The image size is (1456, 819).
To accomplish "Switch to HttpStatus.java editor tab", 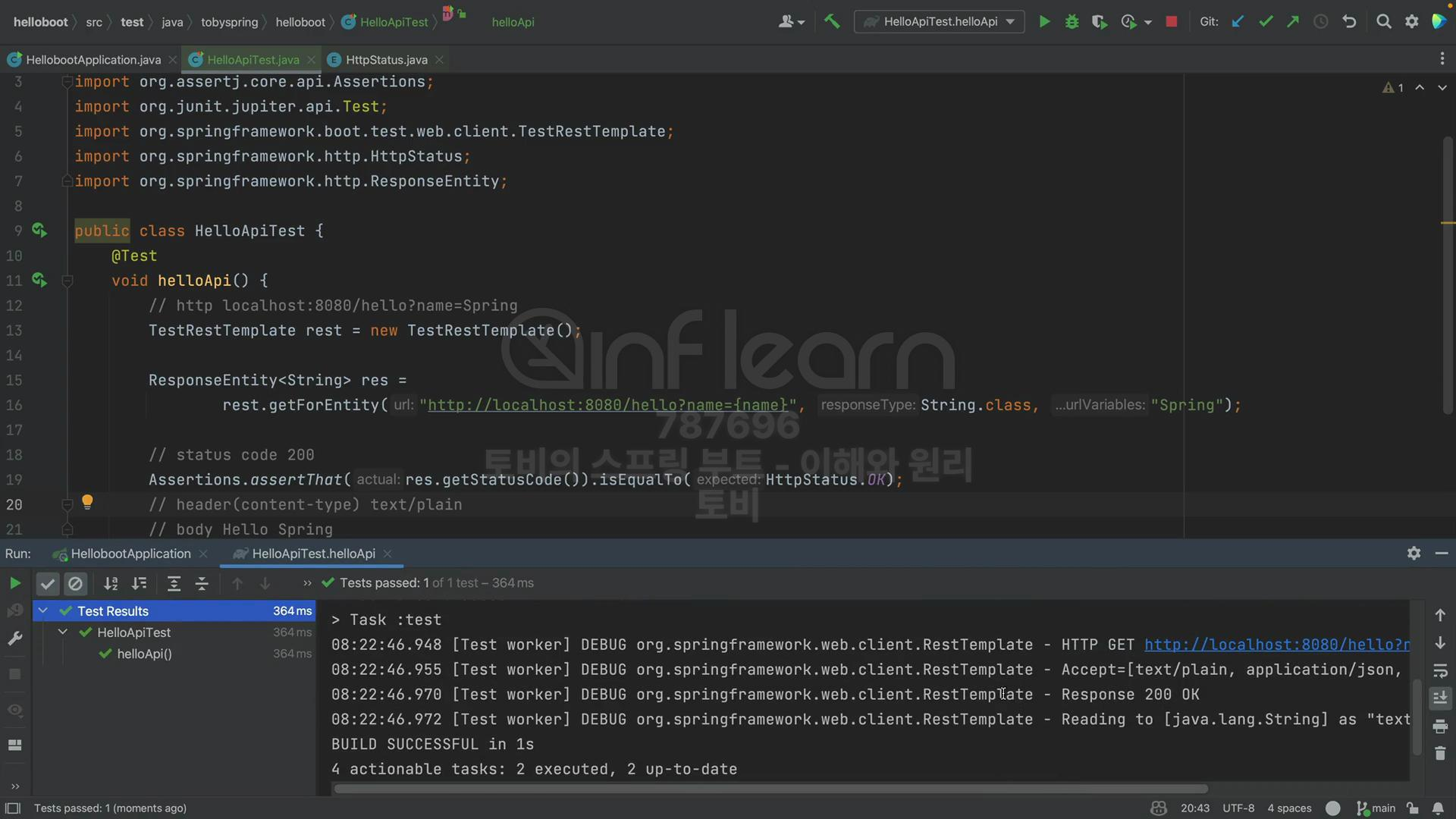I will (386, 60).
